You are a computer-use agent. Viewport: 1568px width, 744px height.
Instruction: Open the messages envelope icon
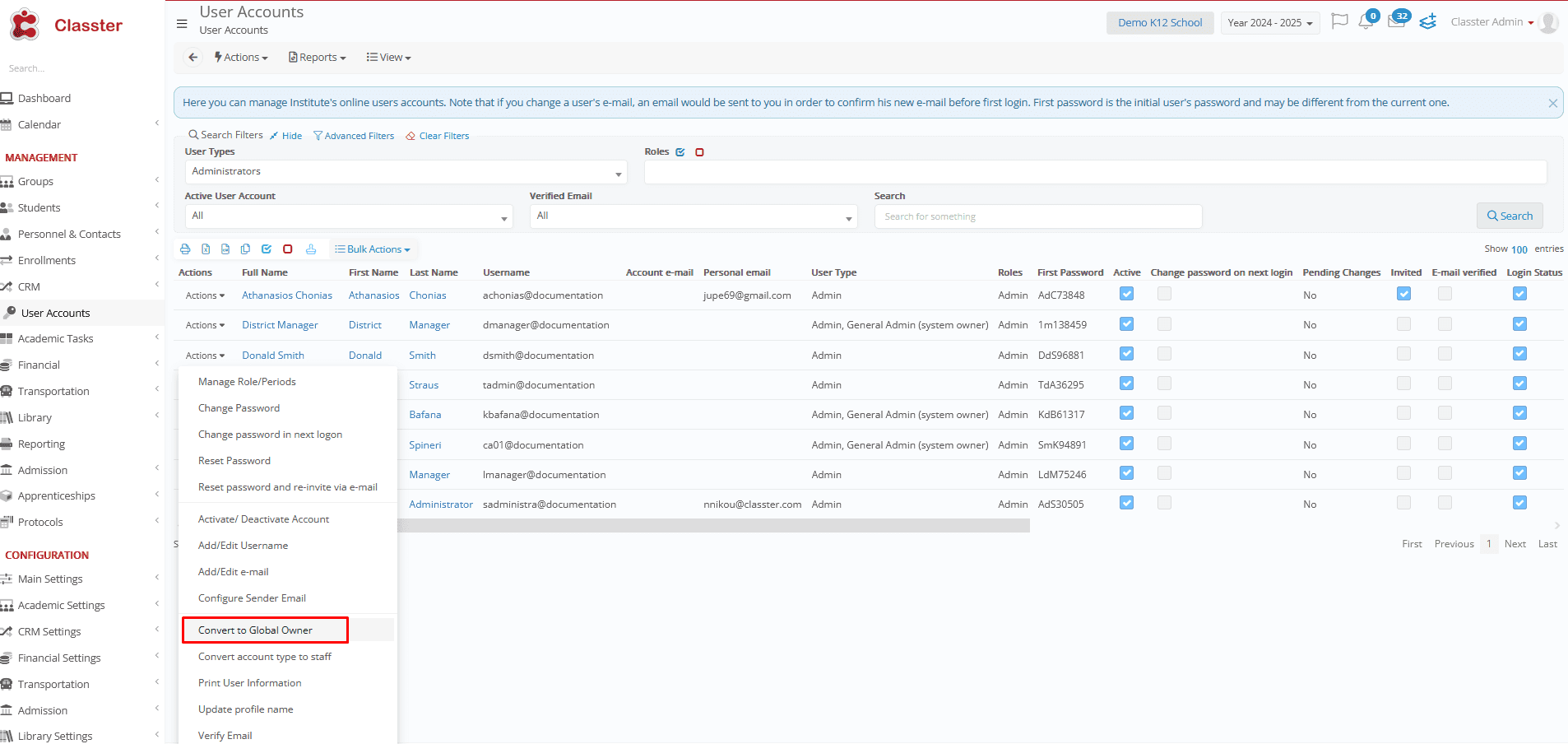point(1397,21)
